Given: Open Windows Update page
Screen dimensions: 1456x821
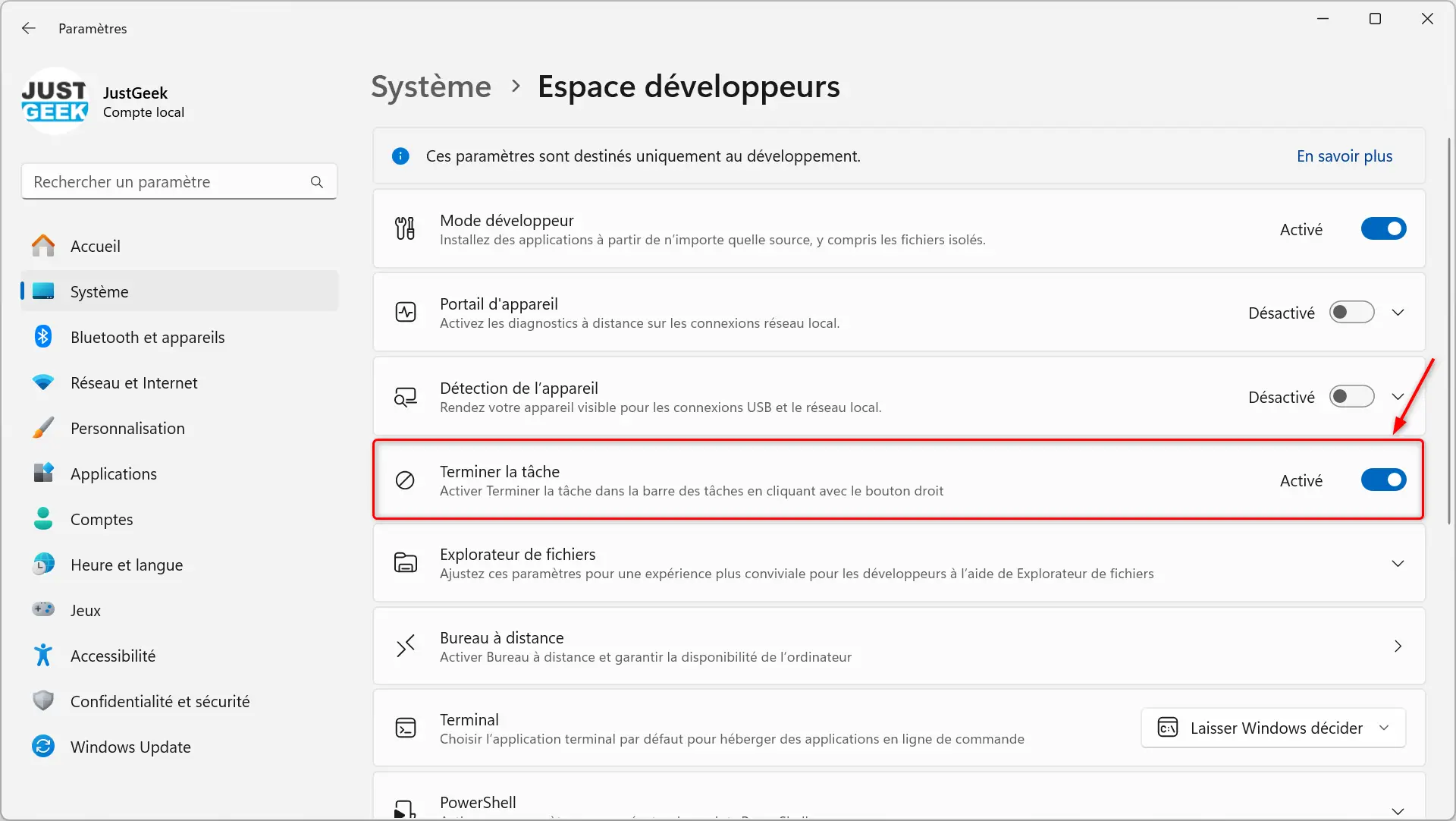Looking at the screenshot, I should coord(180,747).
